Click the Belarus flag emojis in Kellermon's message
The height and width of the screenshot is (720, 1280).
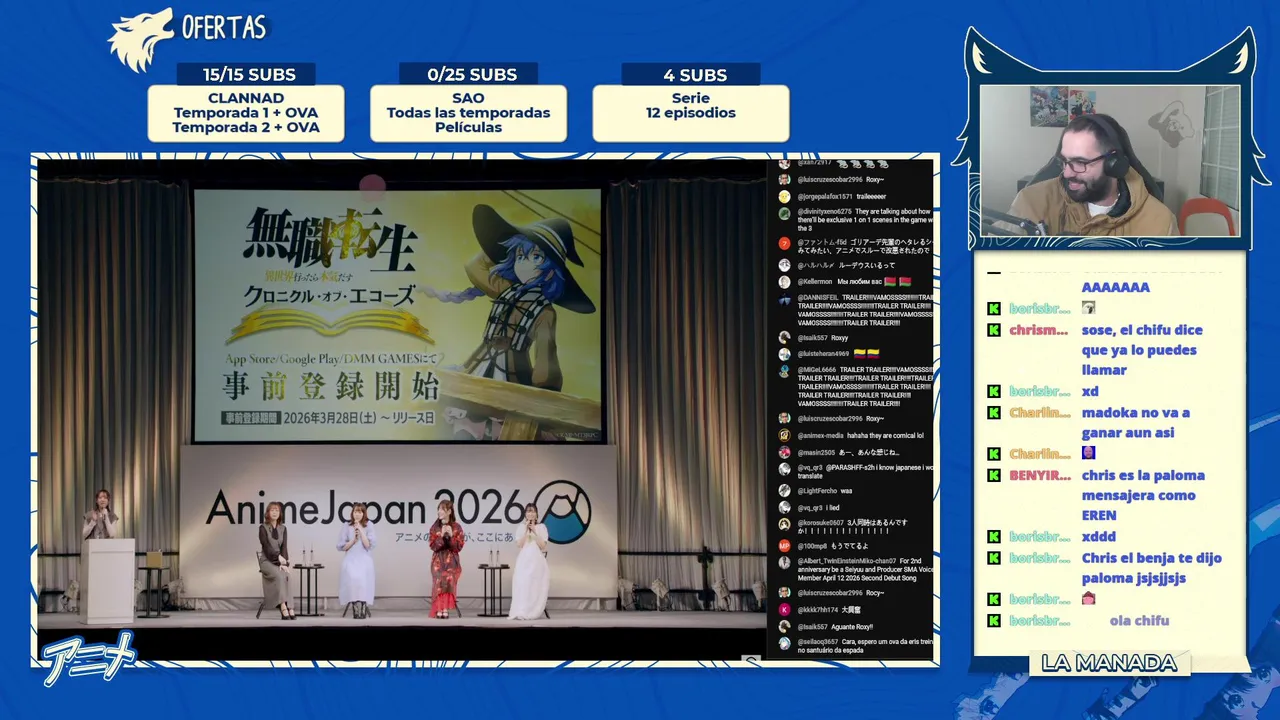(x=898, y=282)
